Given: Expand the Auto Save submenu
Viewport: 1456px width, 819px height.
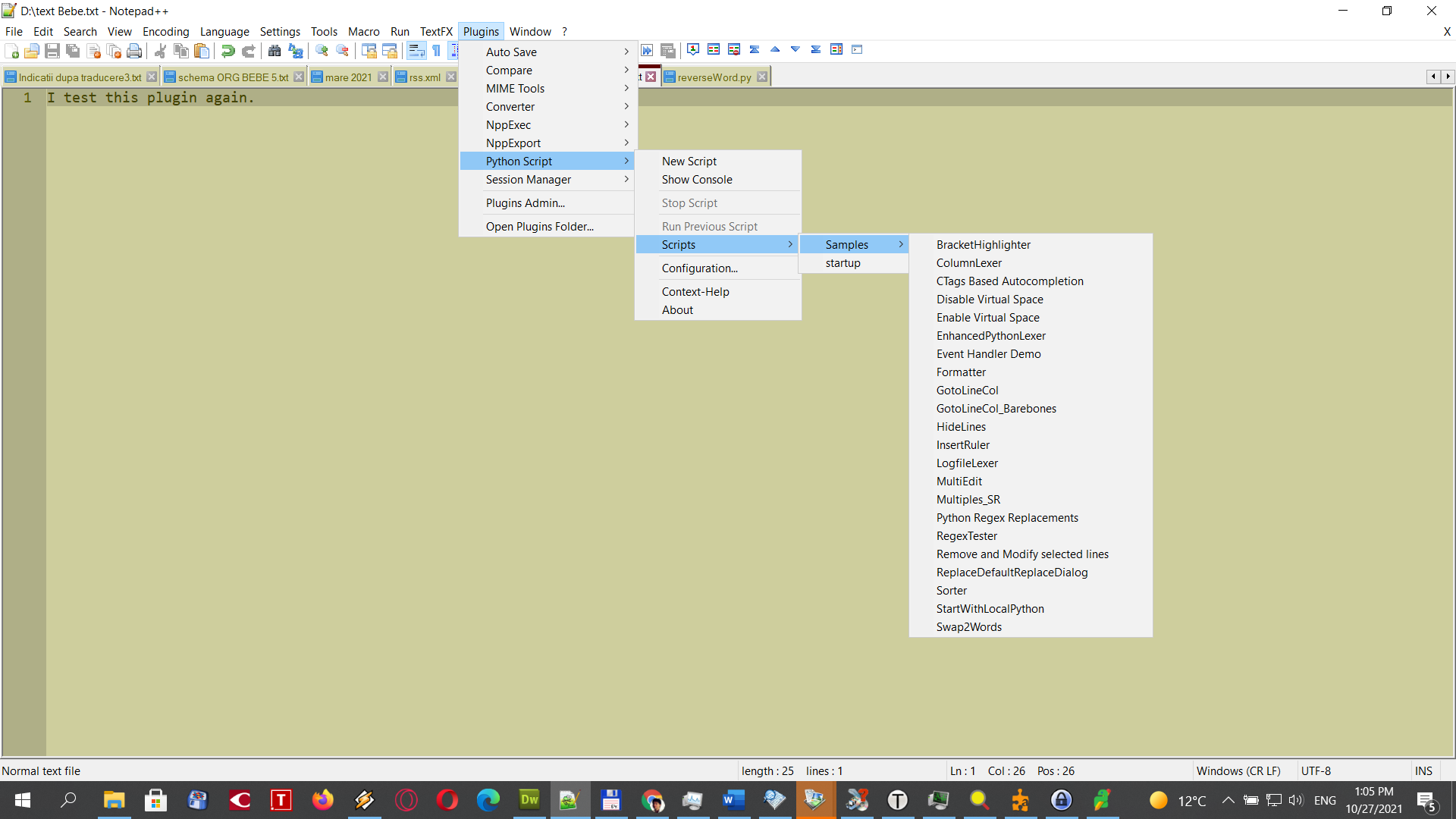Looking at the screenshot, I should [547, 52].
